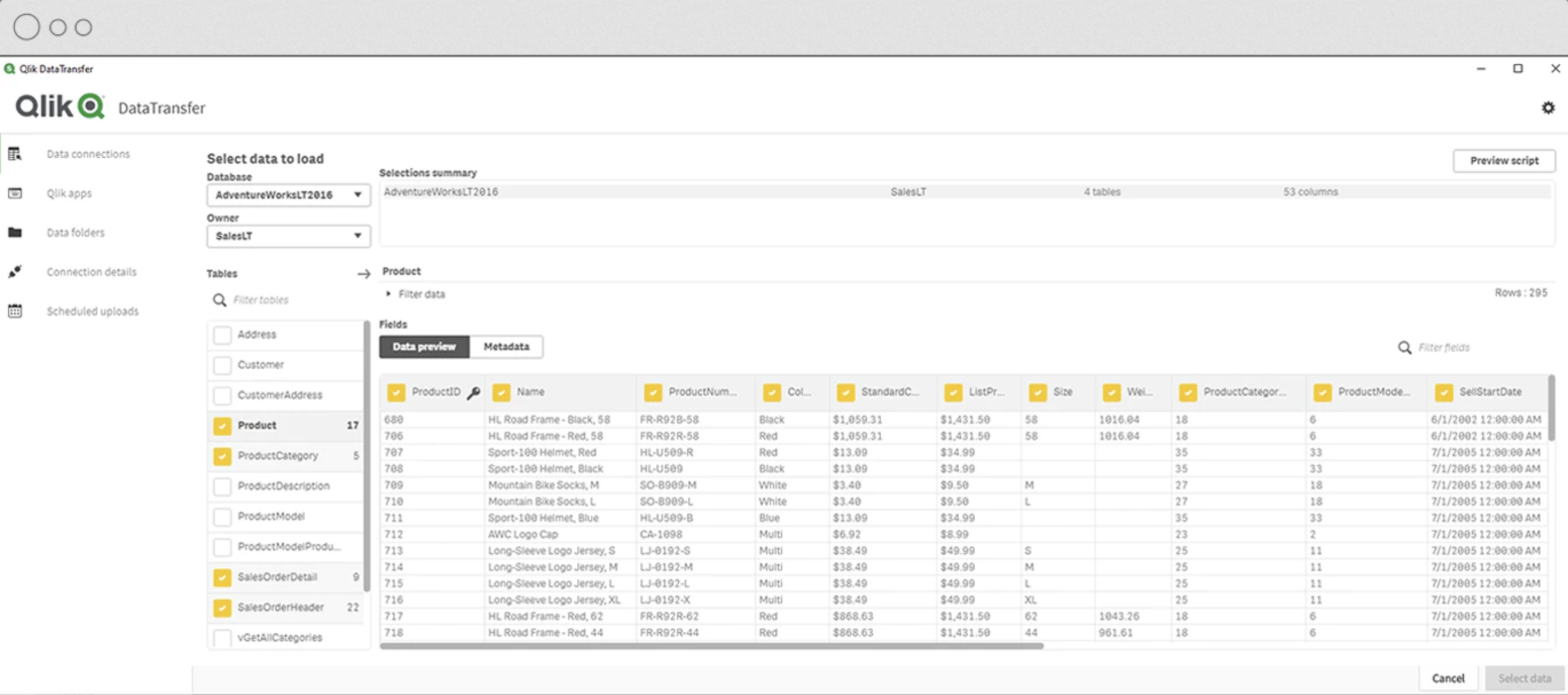Select the Product table name

click(x=257, y=425)
